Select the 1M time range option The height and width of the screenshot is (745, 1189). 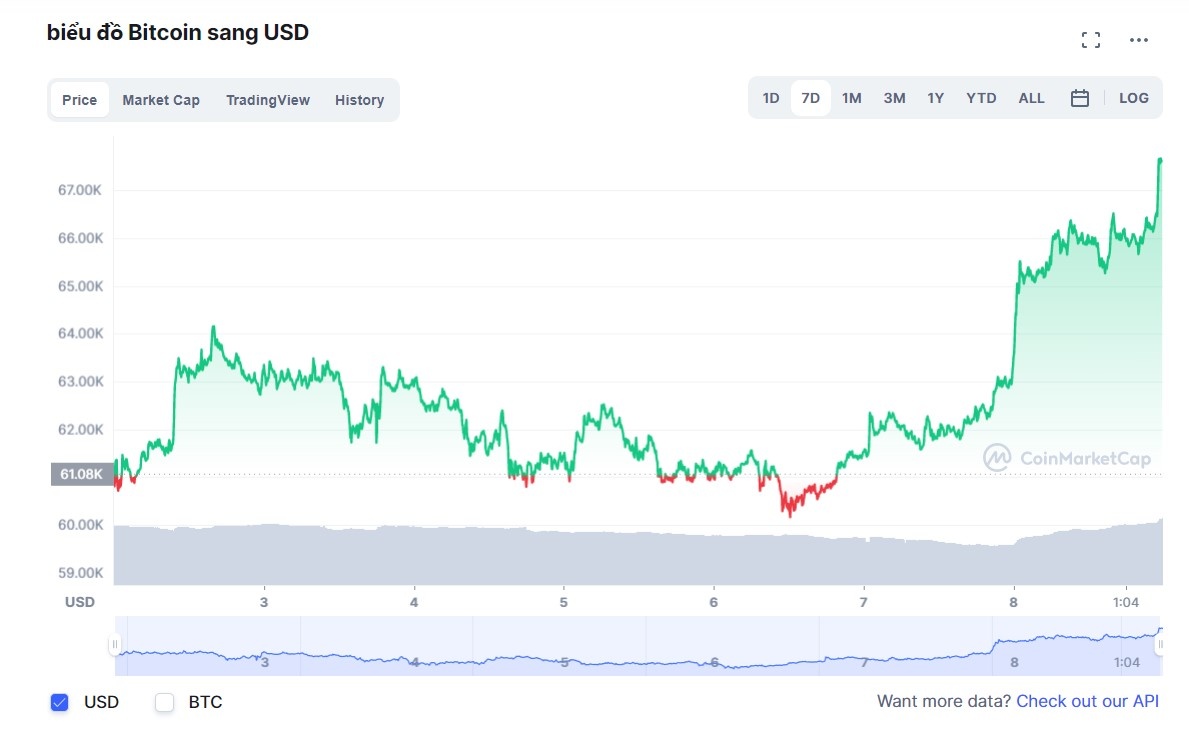tap(851, 97)
